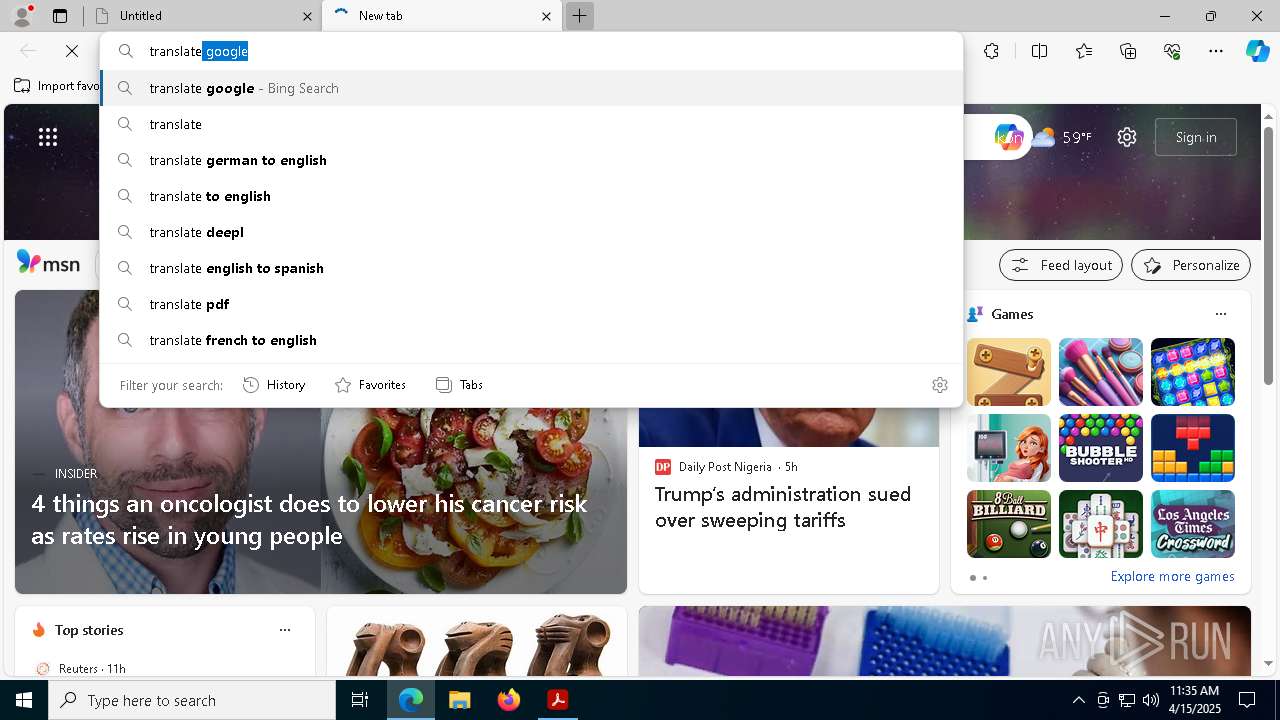Filter search by Favorites
This screenshot has height=720, width=1280.
[370, 385]
